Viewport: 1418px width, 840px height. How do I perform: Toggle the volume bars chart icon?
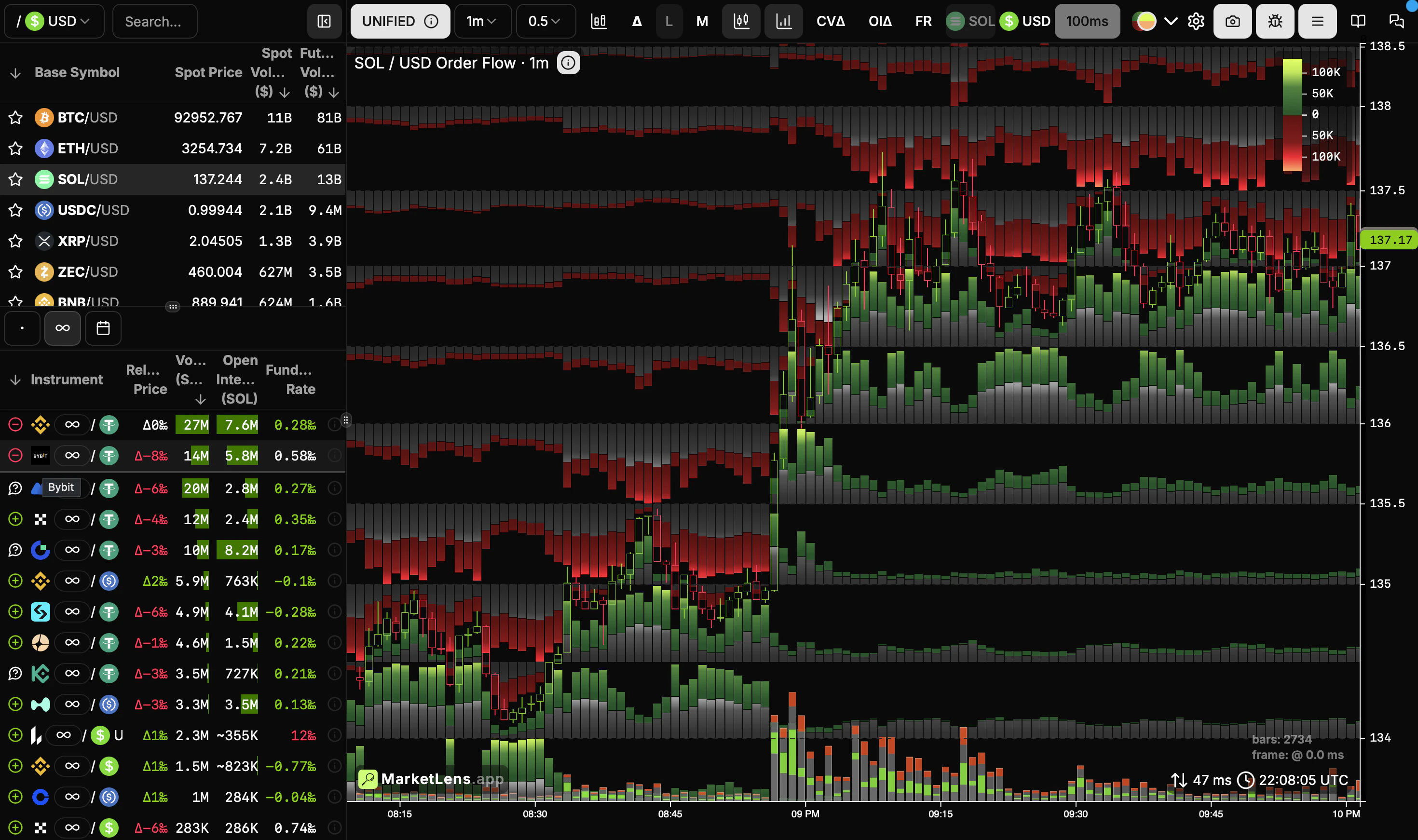click(x=783, y=22)
